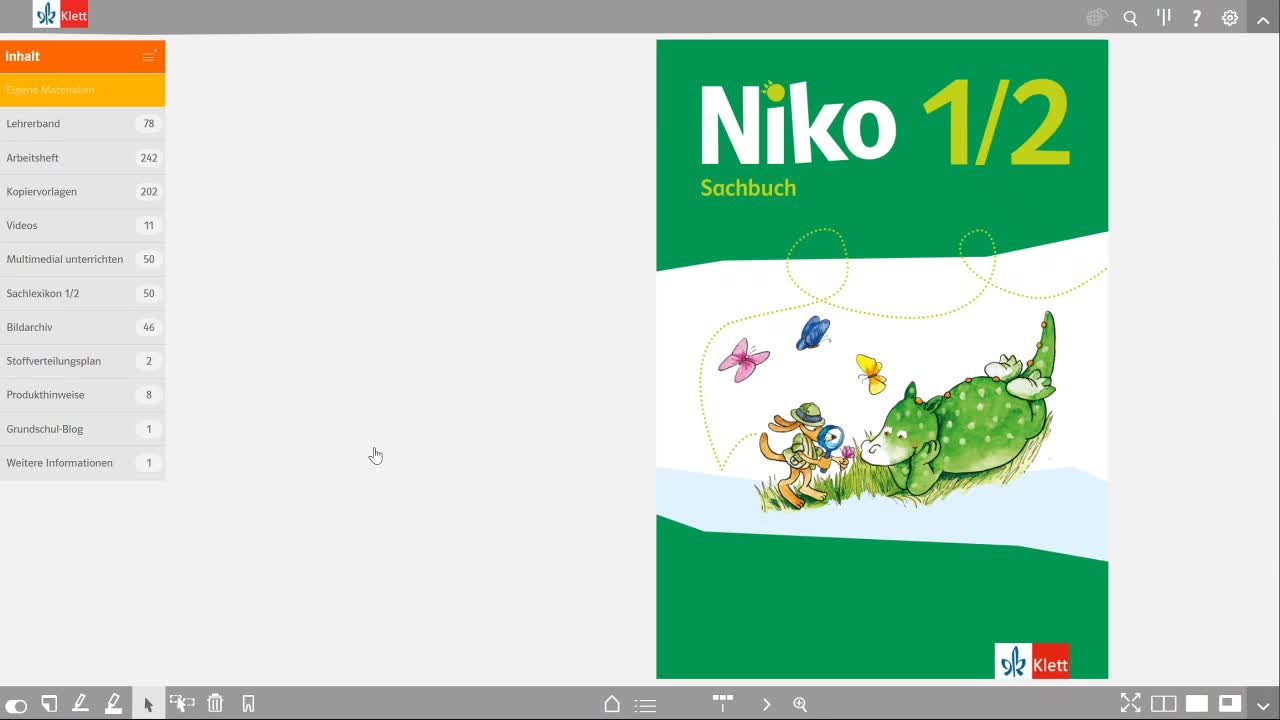Open the Produkthinweise entry
This screenshot has height=720, width=1280.
(x=82, y=395)
